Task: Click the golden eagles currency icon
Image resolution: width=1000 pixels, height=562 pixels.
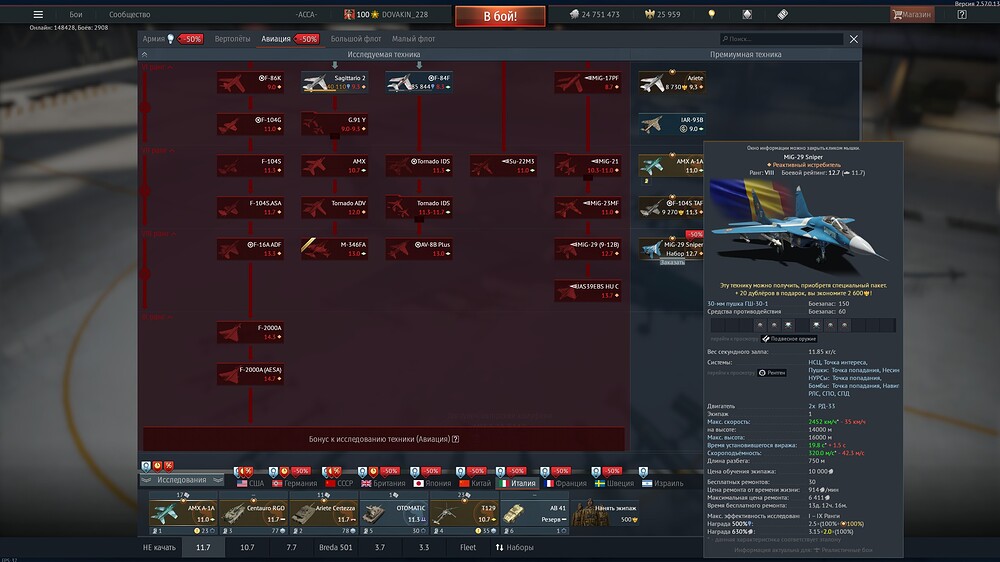Action: point(650,14)
